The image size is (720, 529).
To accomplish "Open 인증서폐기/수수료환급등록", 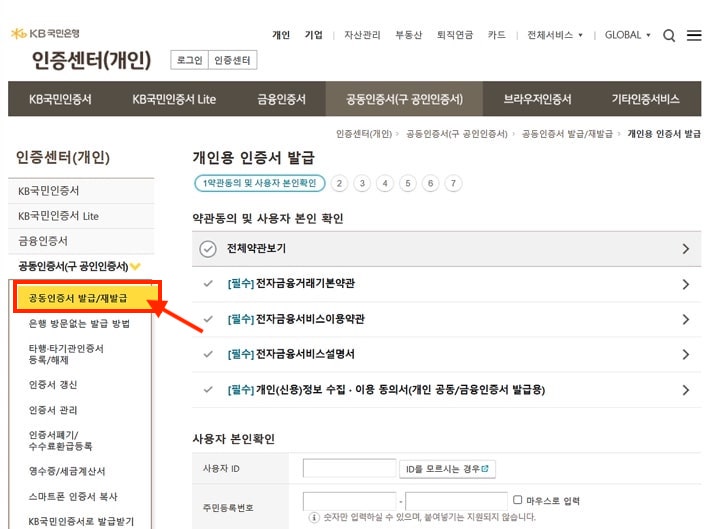I will (x=60, y=440).
